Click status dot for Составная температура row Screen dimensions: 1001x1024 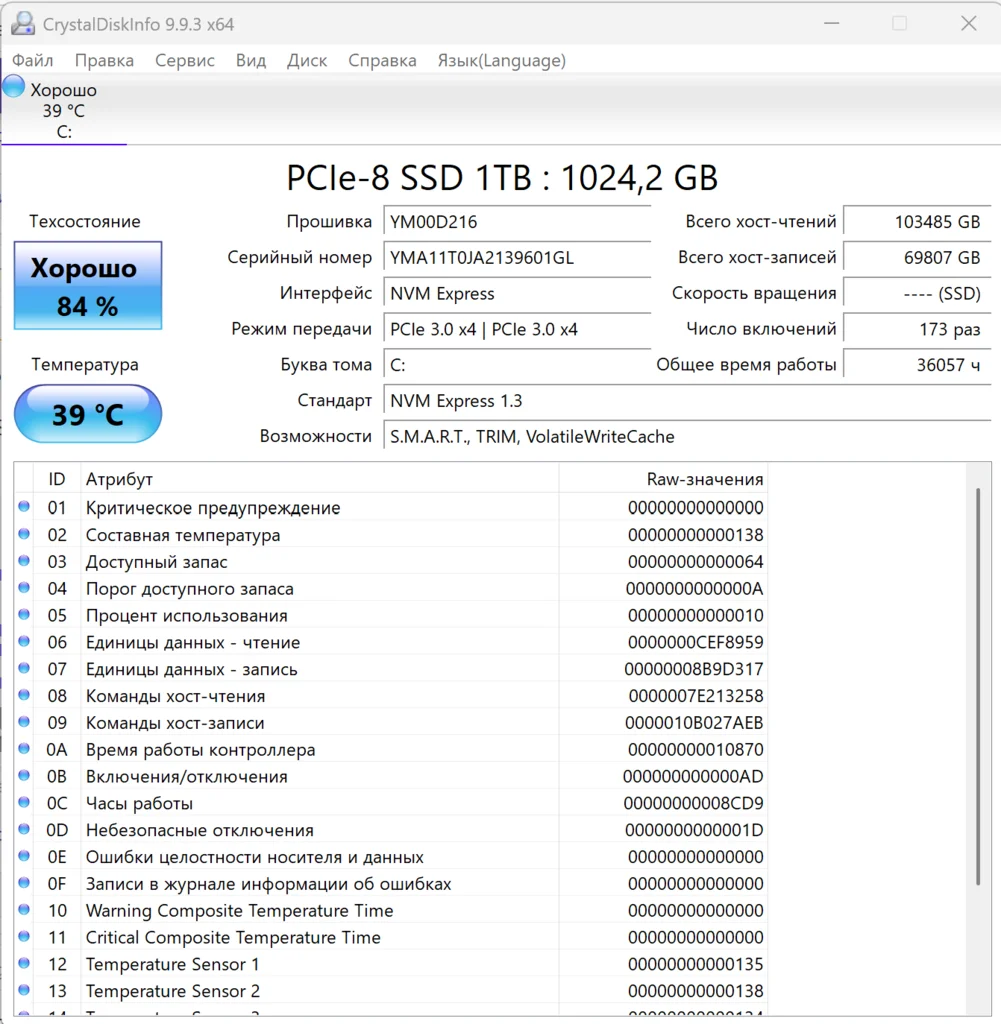[x=24, y=534]
